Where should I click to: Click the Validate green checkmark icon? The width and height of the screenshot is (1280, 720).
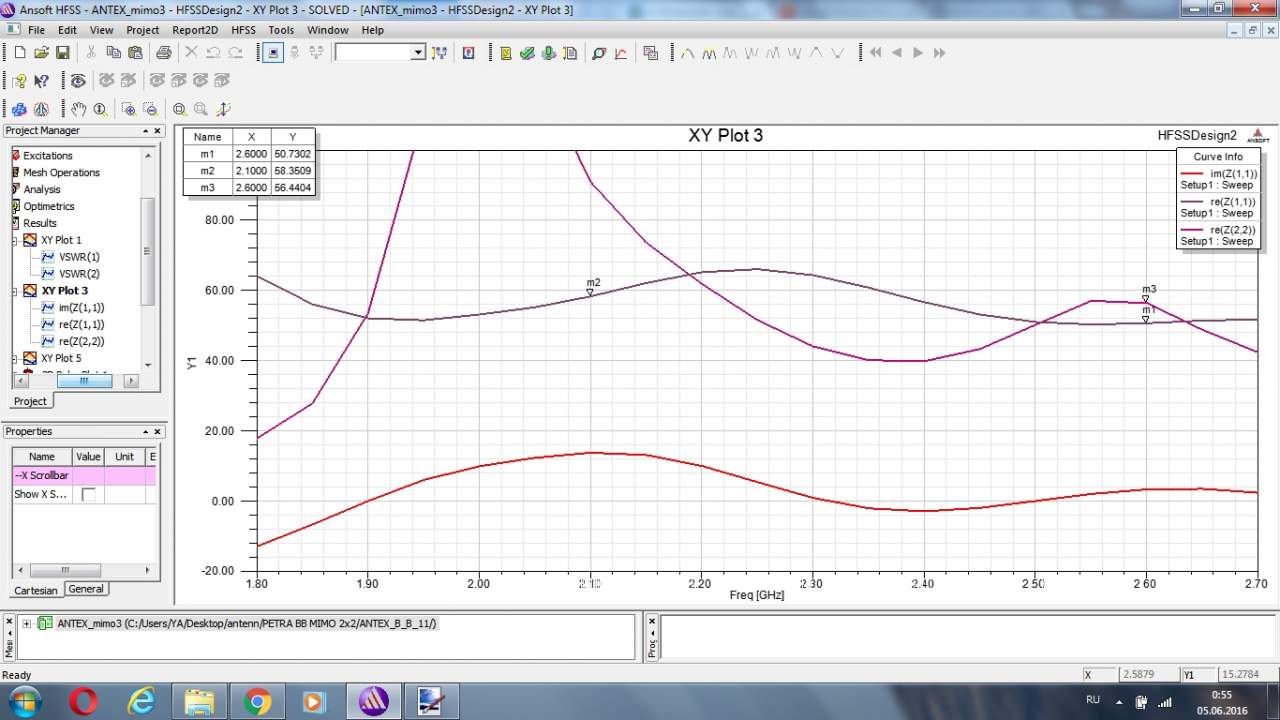(x=527, y=53)
